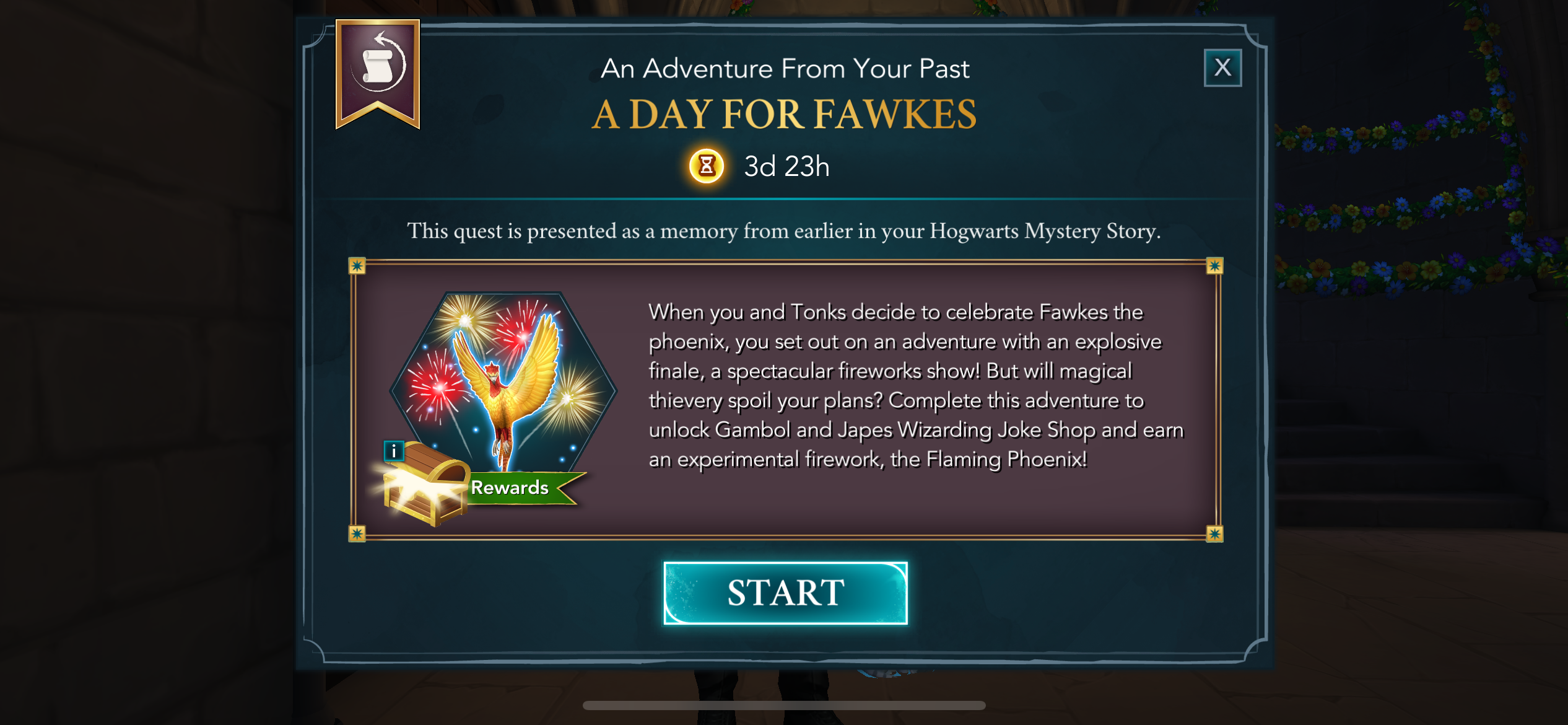Tap the hourglass timer icon
The image size is (1568, 725).
707,166
